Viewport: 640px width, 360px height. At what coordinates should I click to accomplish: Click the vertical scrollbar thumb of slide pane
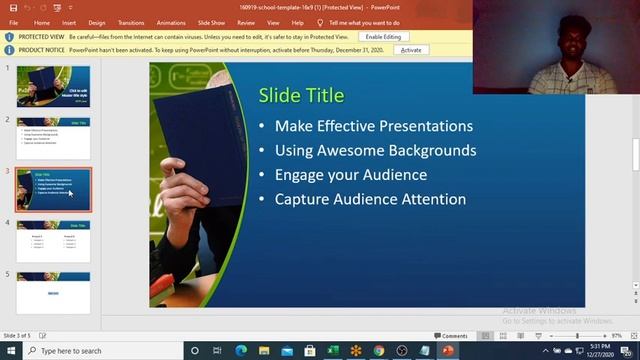point(636,154)
